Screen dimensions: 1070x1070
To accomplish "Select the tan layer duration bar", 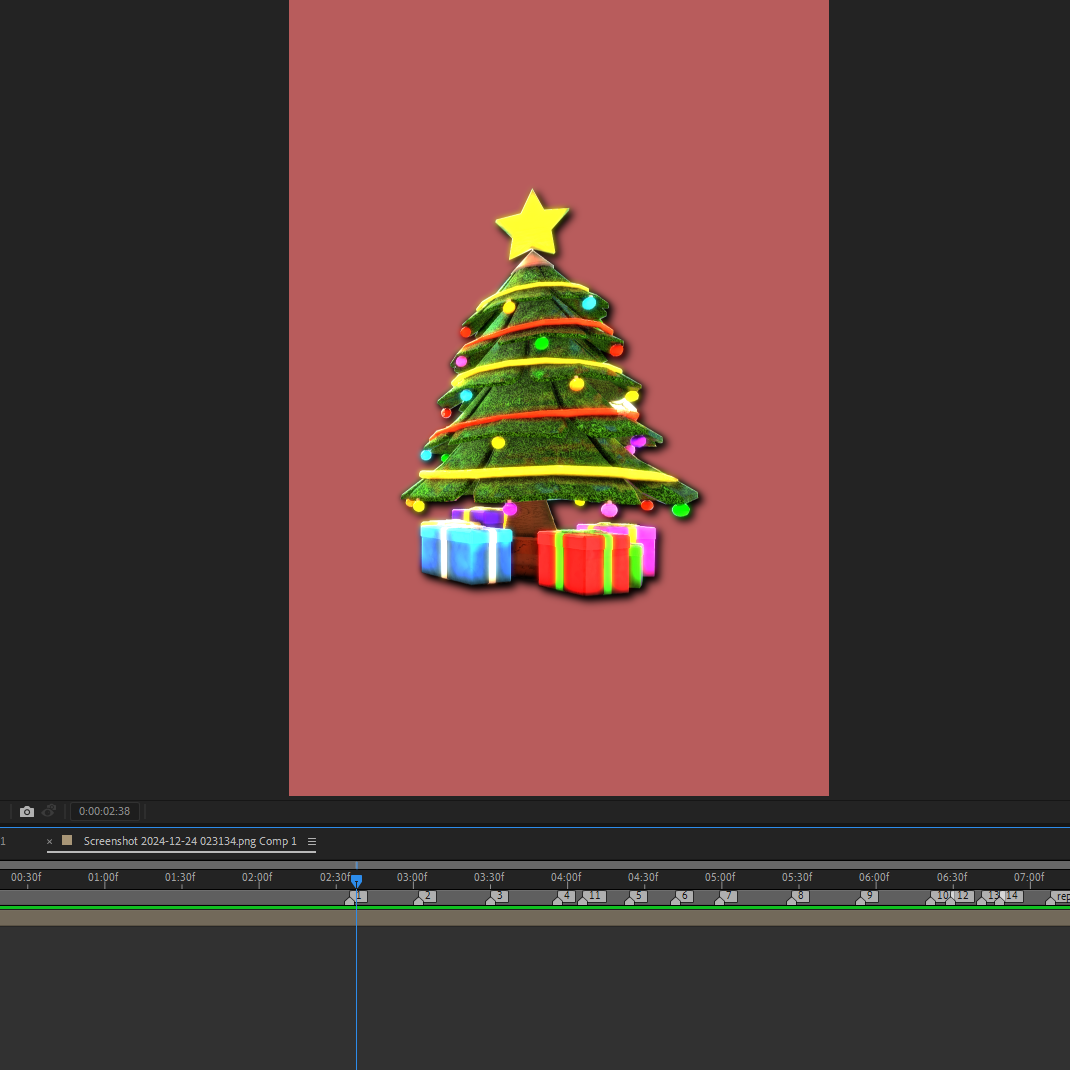I will click(535, 918).
